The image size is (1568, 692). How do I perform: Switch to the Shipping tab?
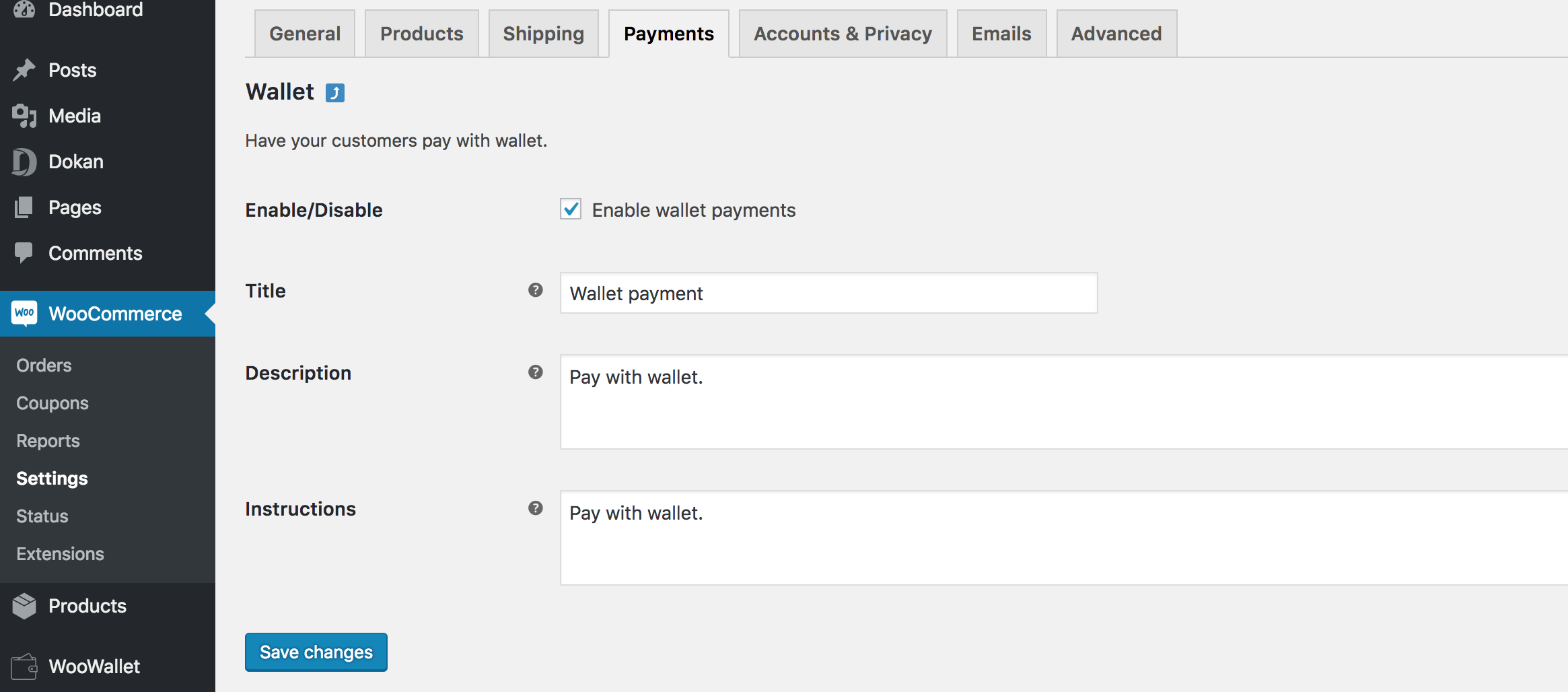click(544, 34)
